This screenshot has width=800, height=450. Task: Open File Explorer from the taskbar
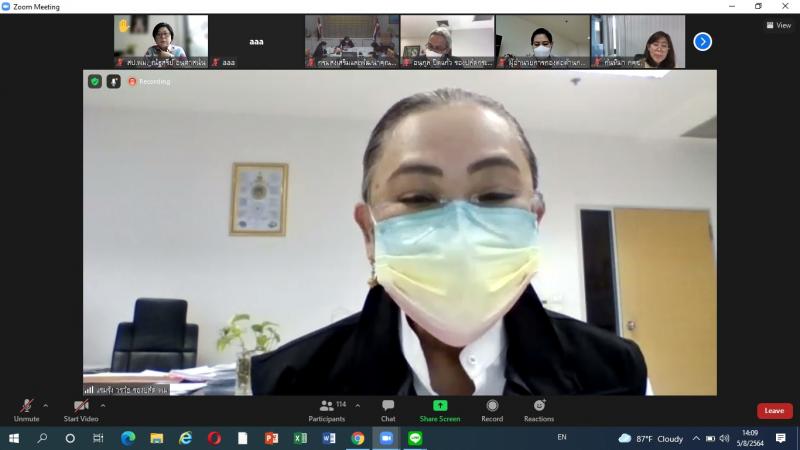[157, 438]
